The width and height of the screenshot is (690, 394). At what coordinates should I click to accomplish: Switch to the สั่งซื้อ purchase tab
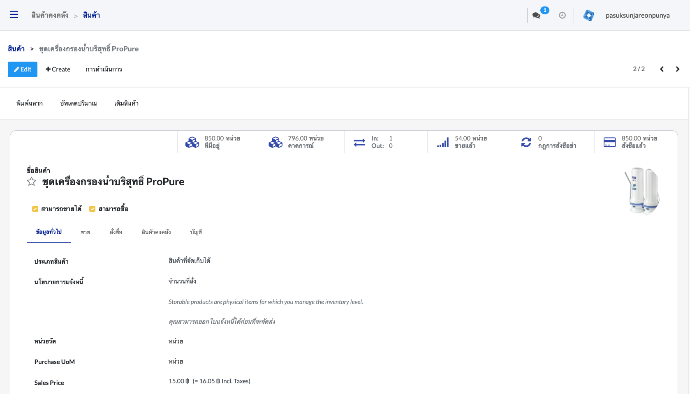(x=116, y=232)
